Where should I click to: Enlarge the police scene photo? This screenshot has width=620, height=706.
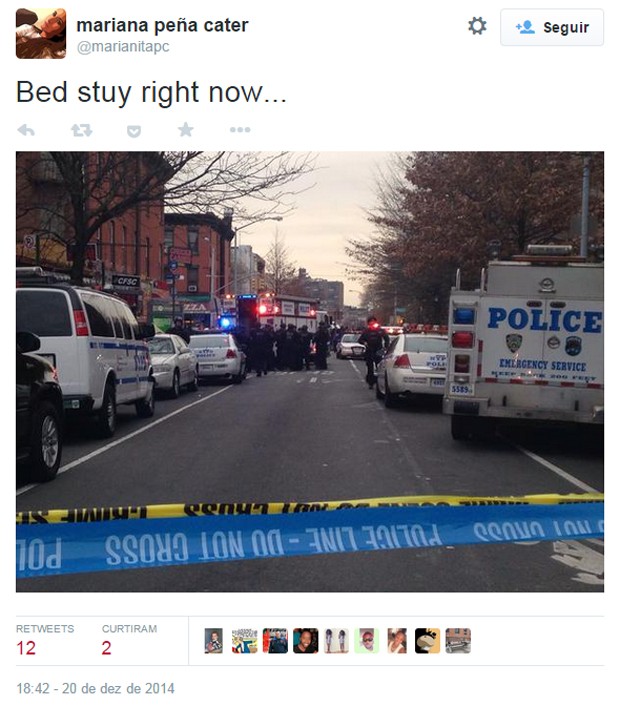tap(310, 371)
